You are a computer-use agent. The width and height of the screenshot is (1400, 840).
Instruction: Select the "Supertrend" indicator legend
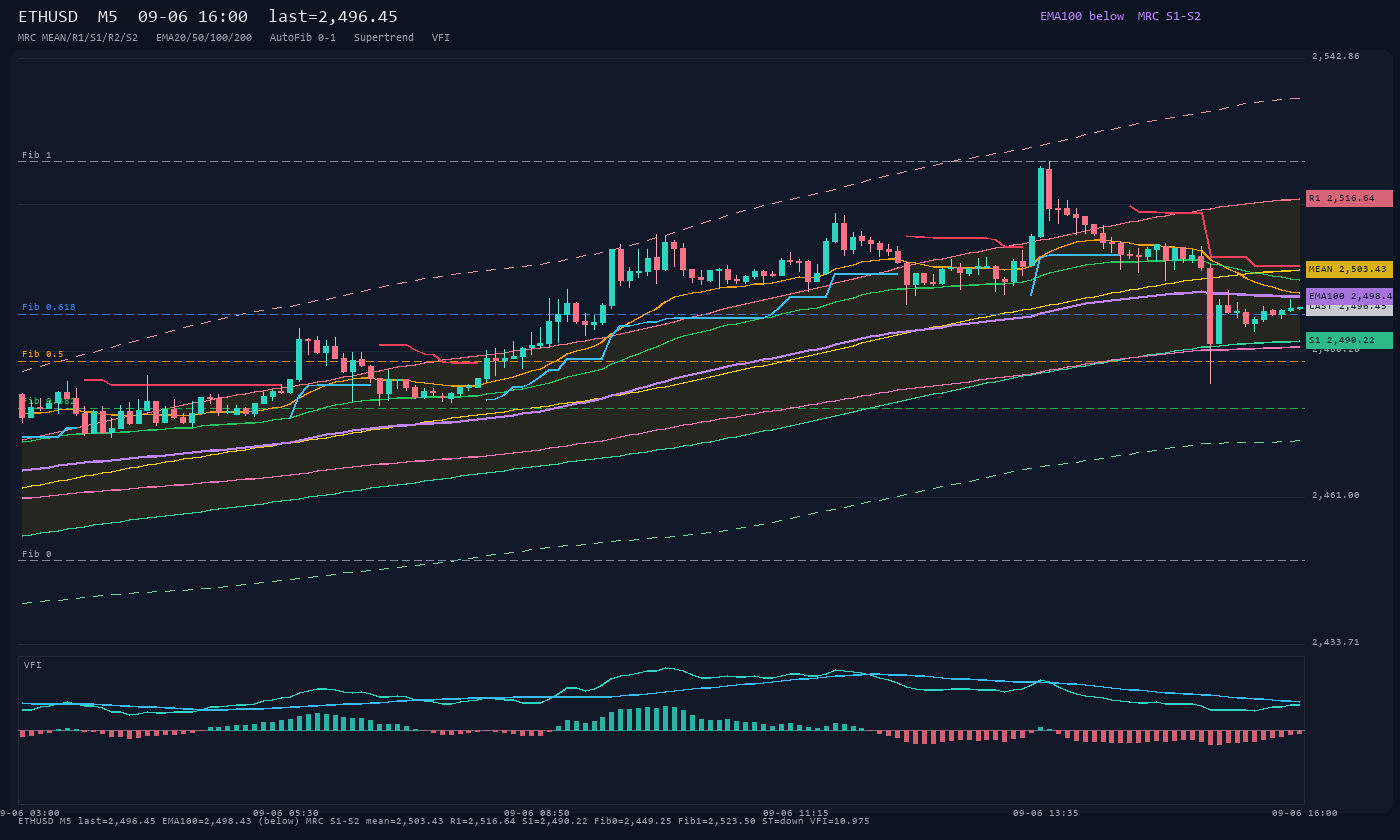click(384, 37)
